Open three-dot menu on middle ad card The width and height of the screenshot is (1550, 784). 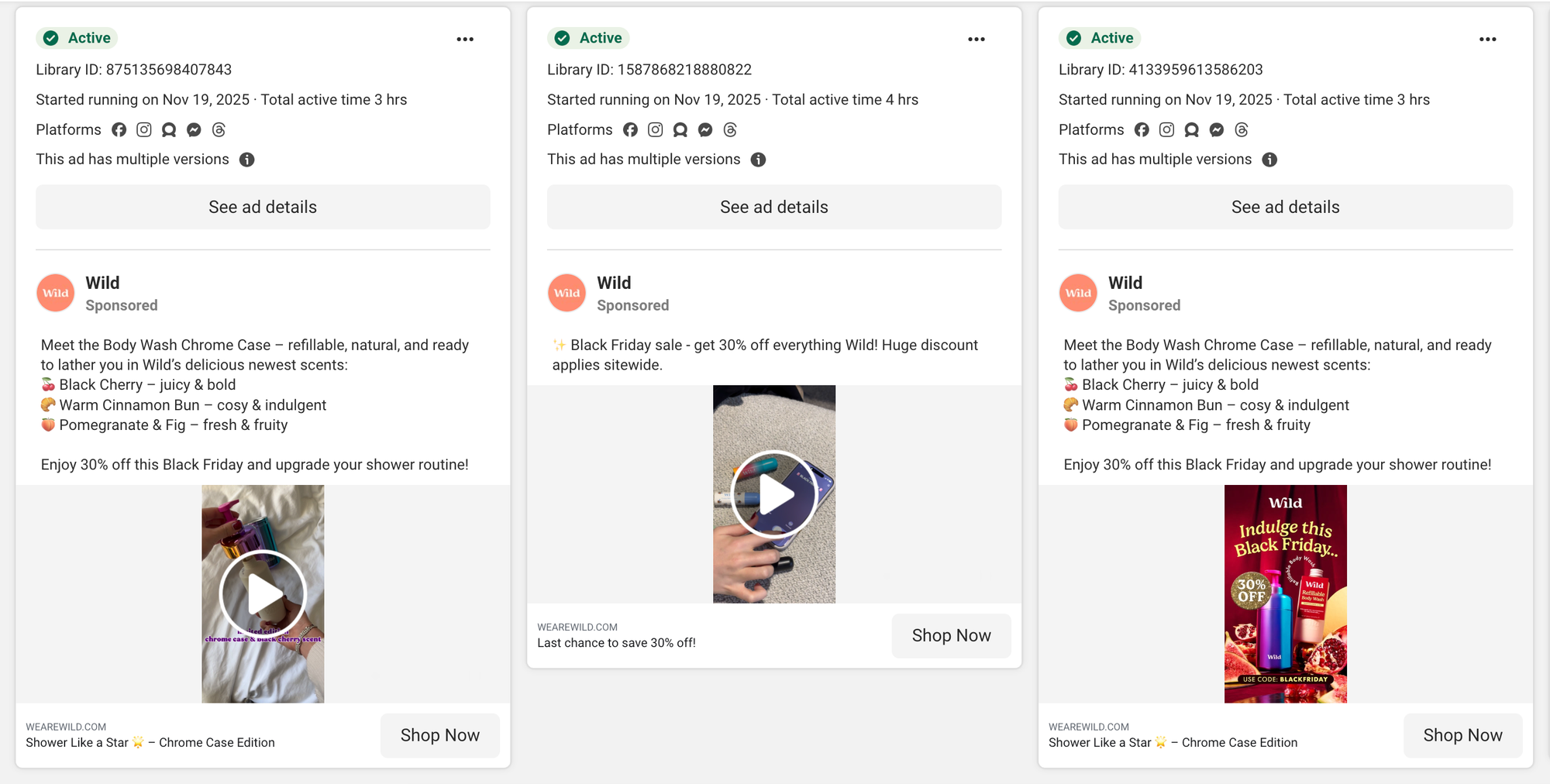click(x=976, y=39)
